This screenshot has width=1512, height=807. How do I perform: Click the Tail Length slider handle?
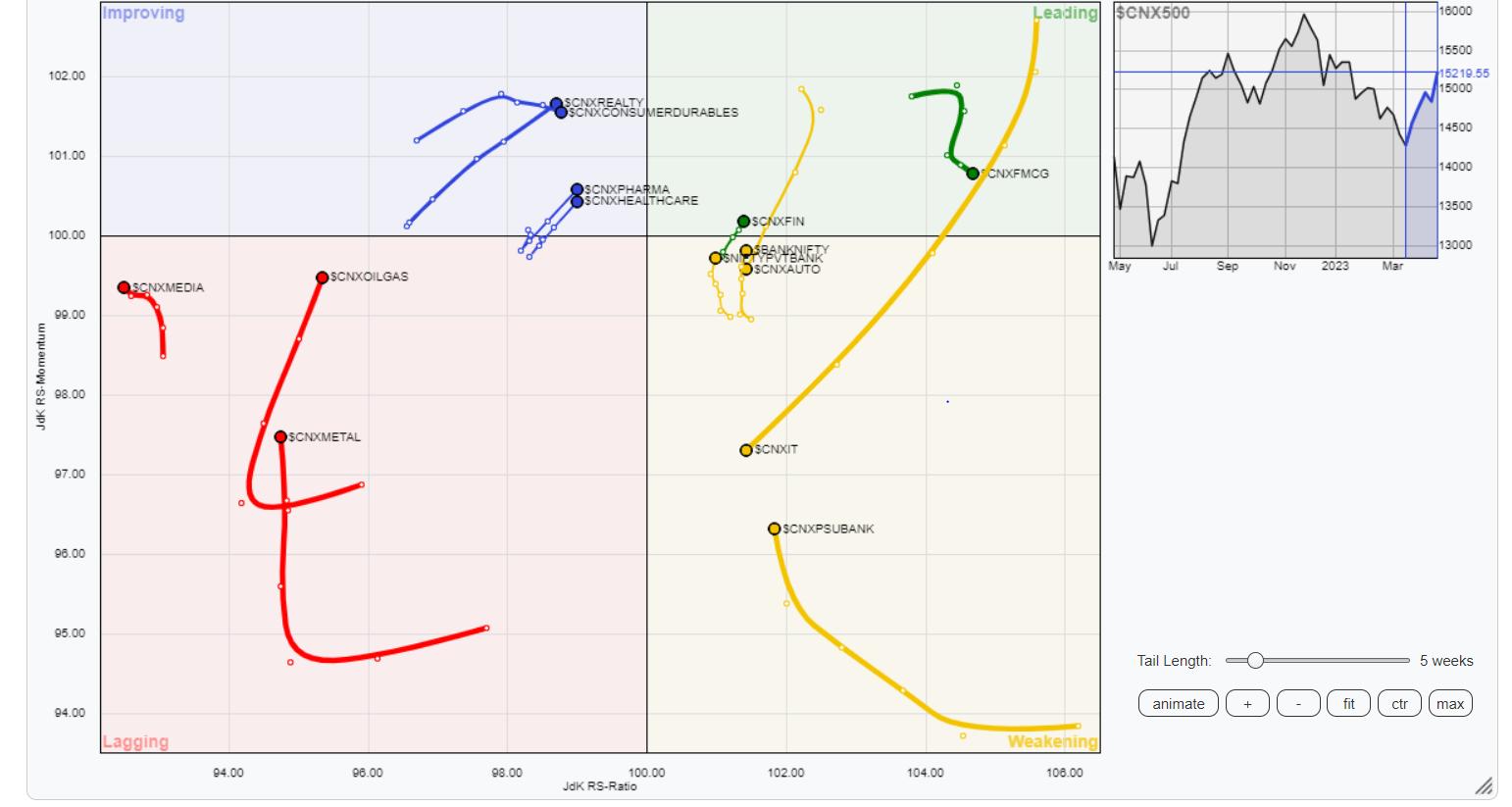[1255, 661]
